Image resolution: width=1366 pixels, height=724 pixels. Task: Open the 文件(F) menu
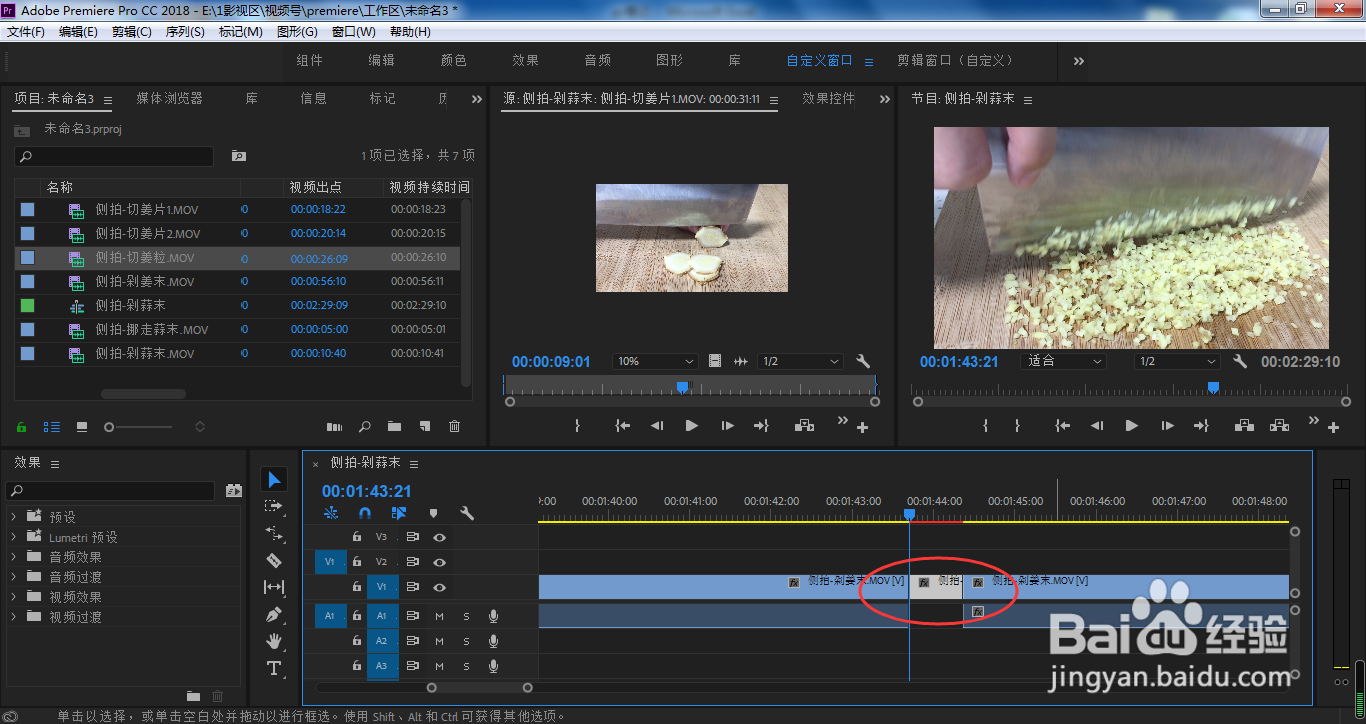pos(26,32)
